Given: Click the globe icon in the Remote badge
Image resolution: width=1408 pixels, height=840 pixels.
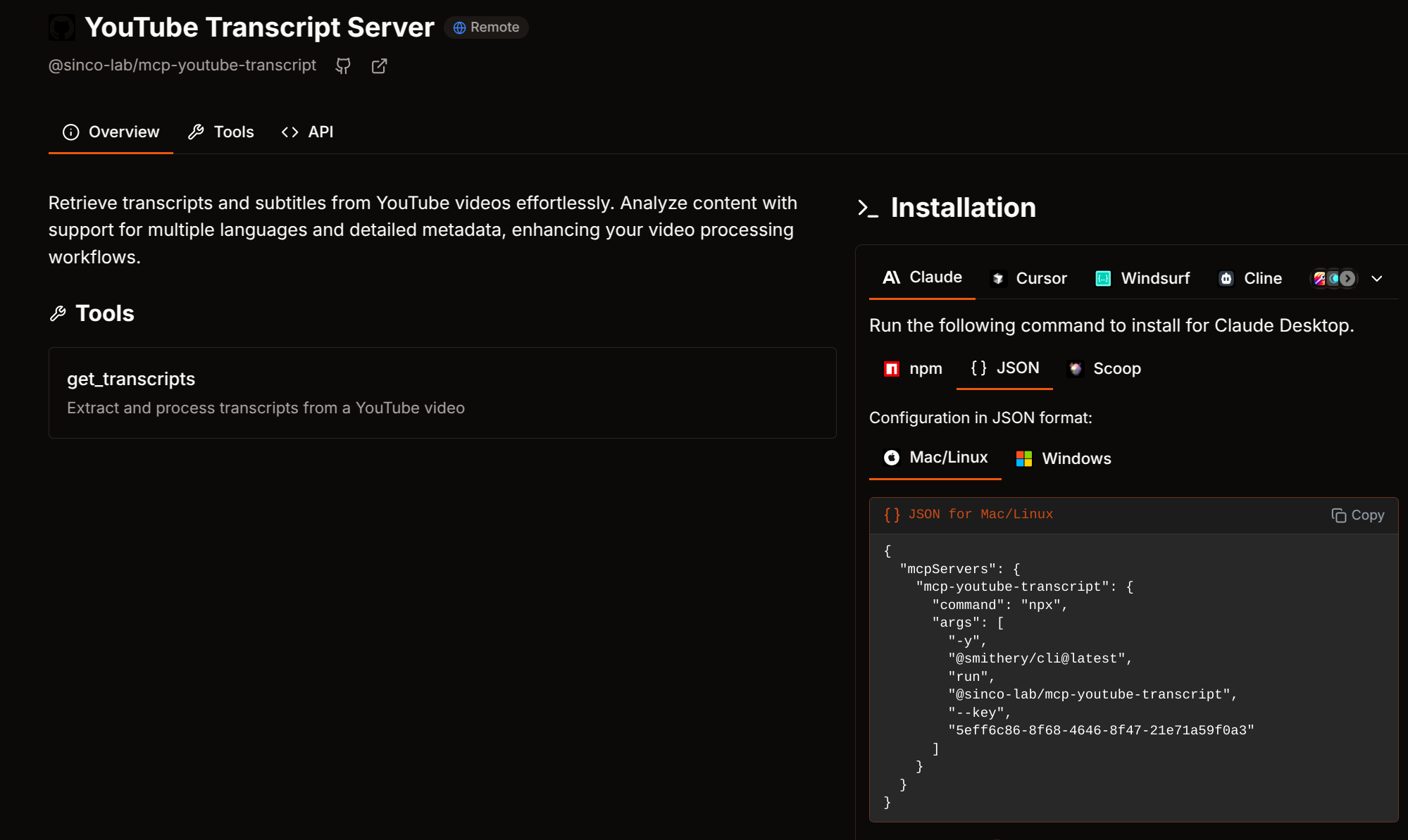Looking at the screenshot, I should point(459,27).
